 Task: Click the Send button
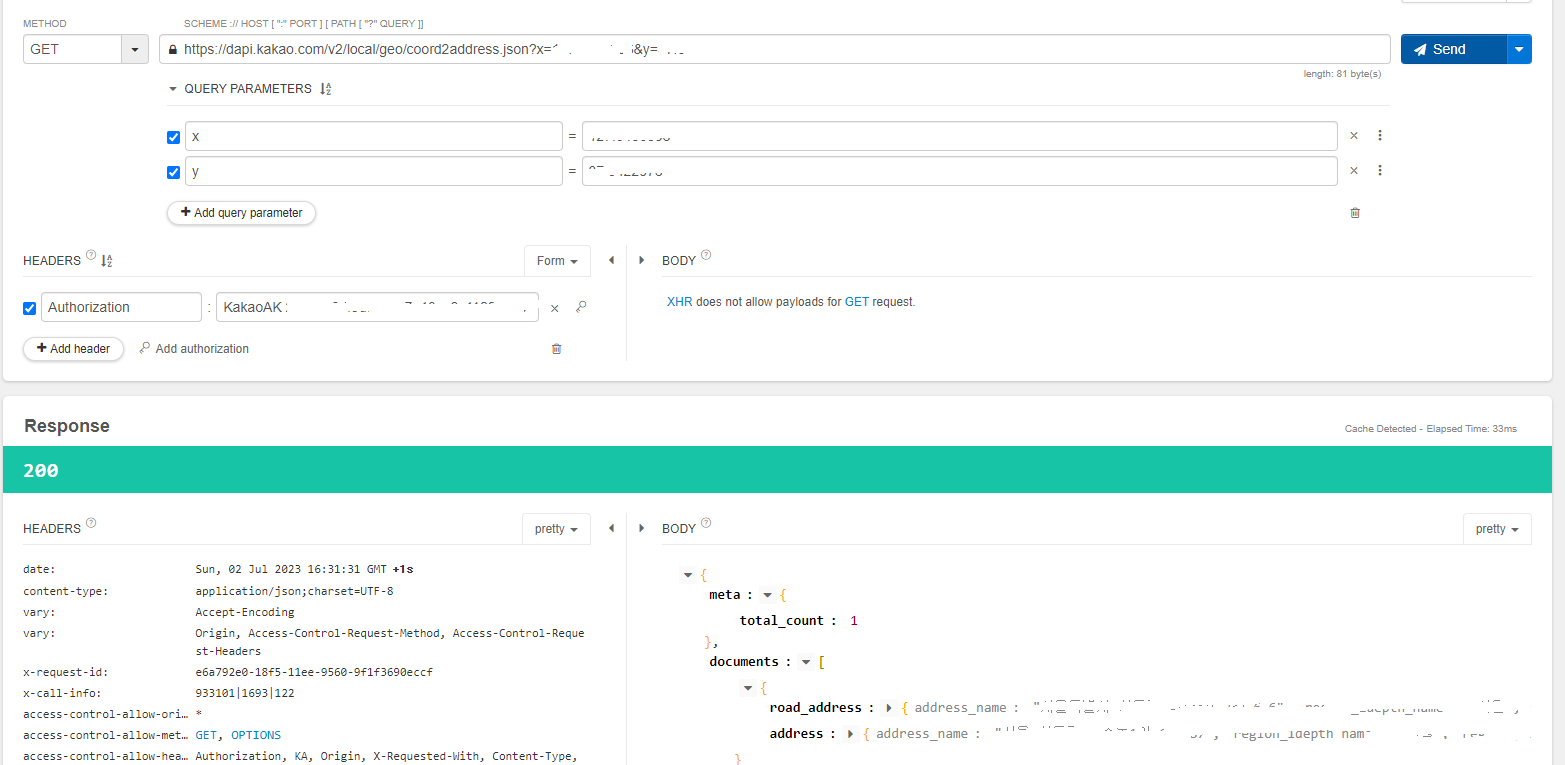[1453, 49]
